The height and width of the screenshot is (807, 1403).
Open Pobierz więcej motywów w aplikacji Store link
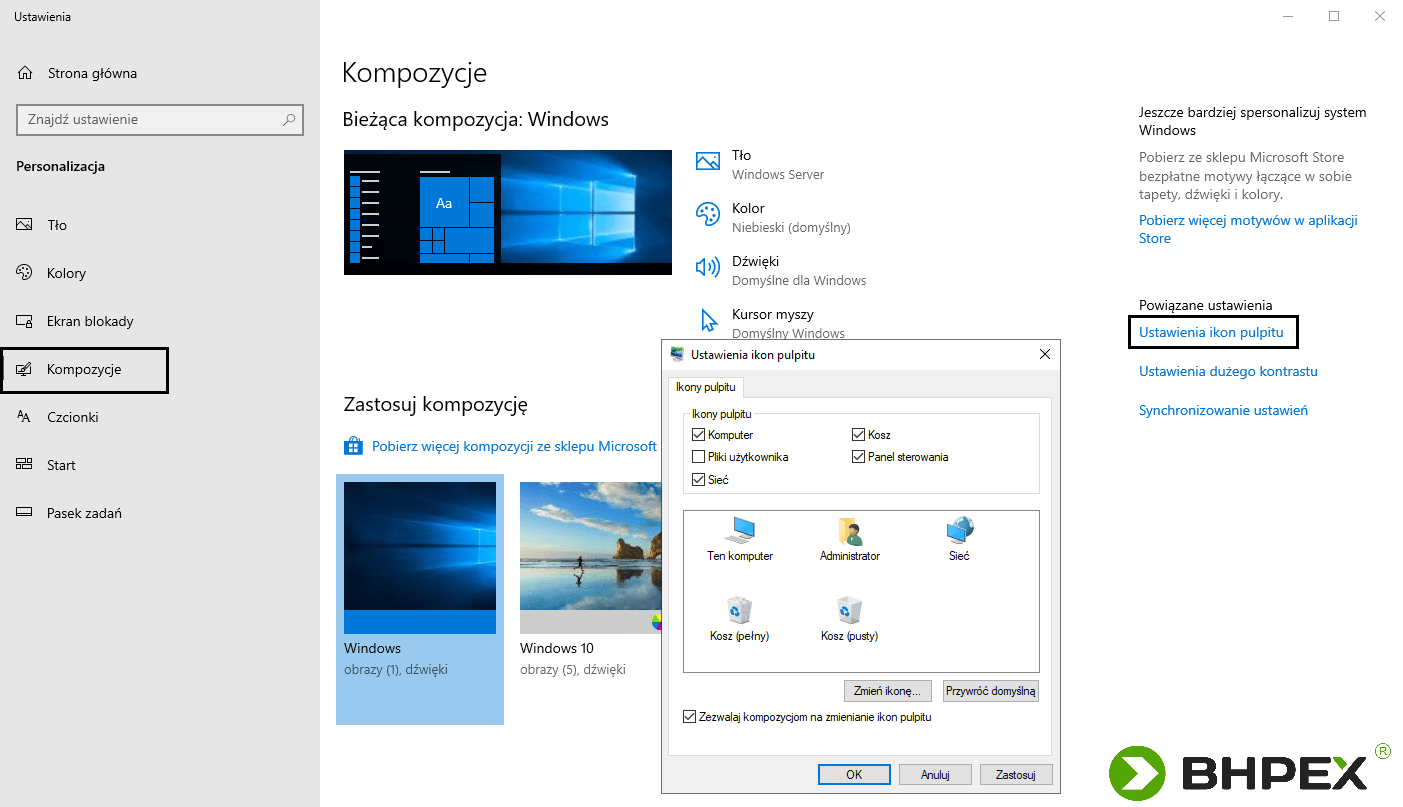(1248, 229)
